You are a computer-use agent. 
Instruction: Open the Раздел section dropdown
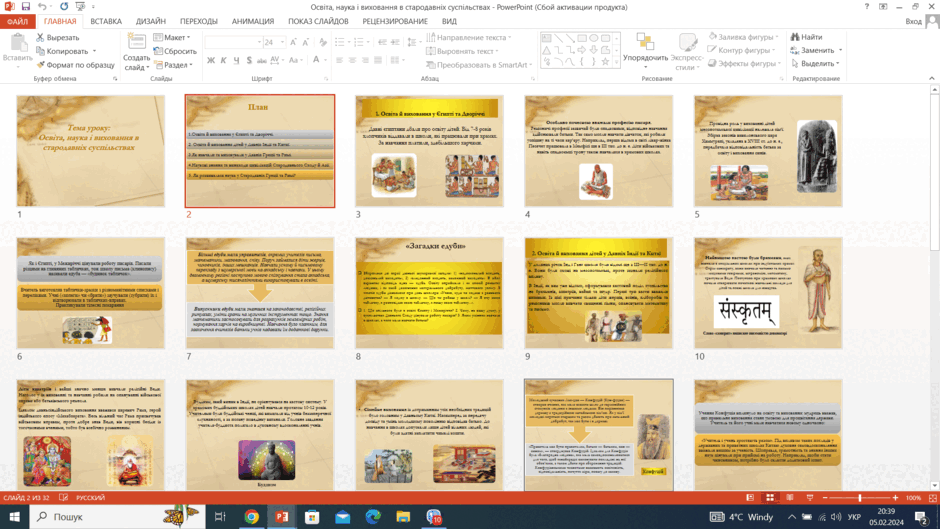tap(173, 65)
